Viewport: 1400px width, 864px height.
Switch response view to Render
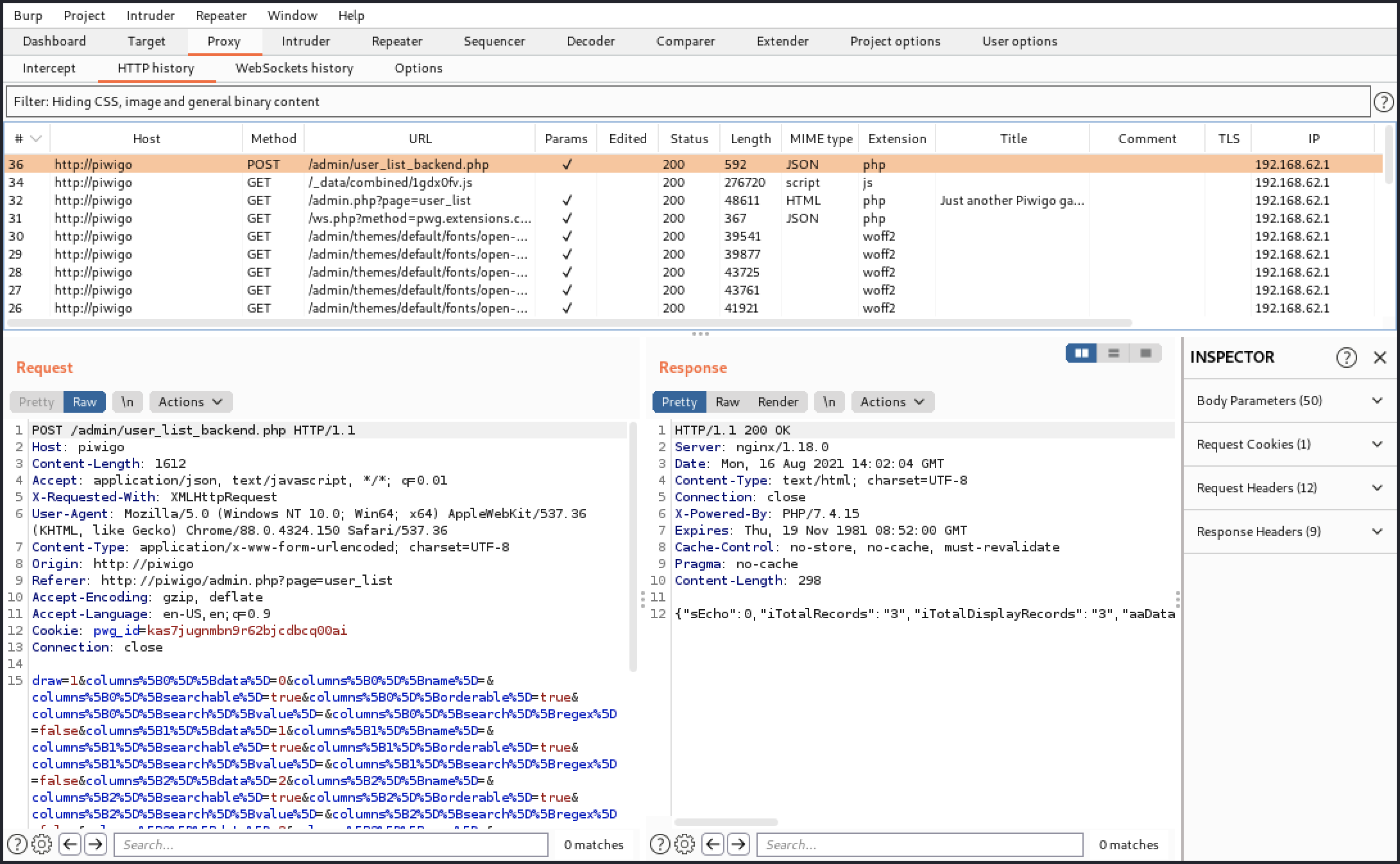[778, 402]
